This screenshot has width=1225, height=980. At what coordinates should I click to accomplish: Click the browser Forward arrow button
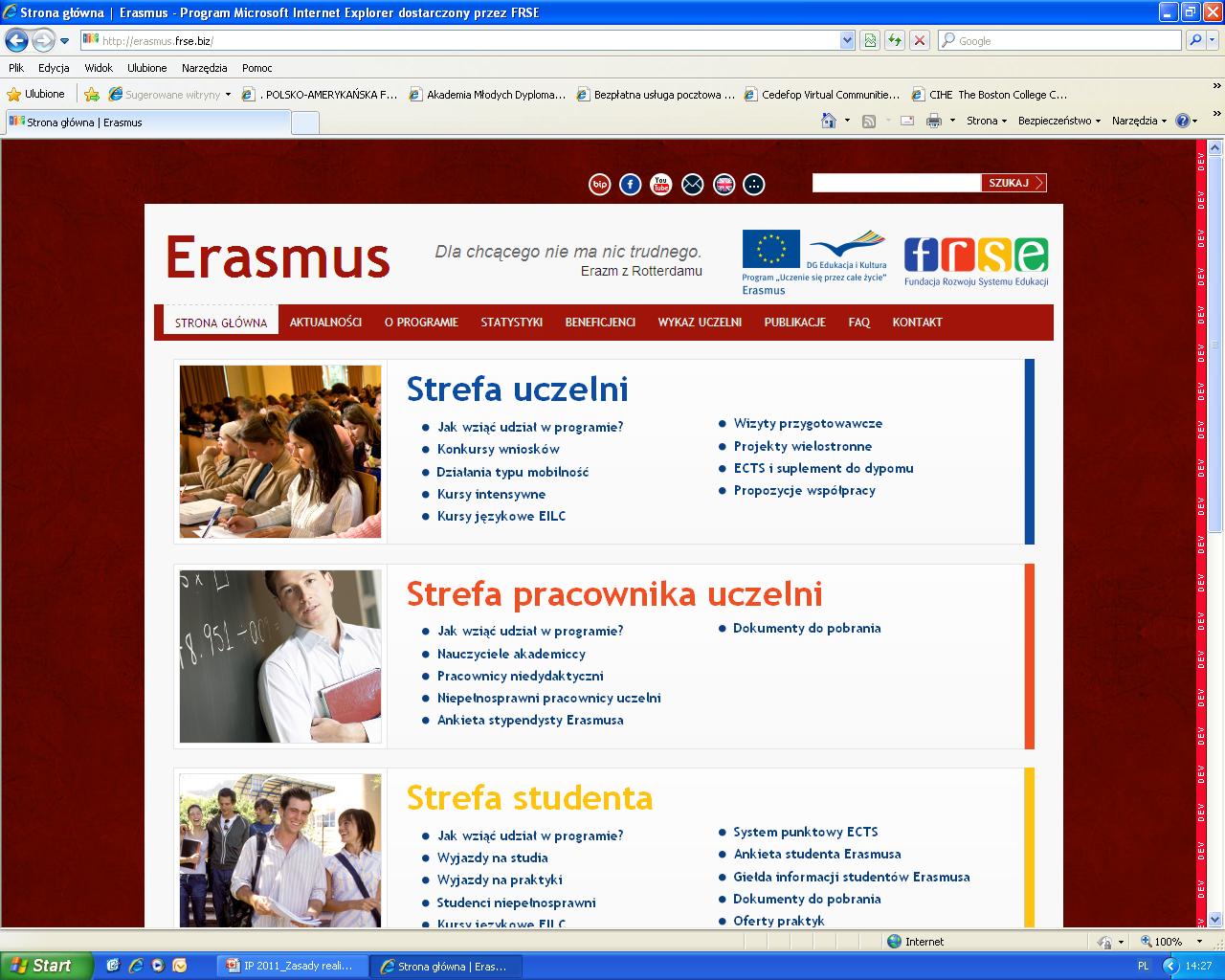click(x=43, y=40)
